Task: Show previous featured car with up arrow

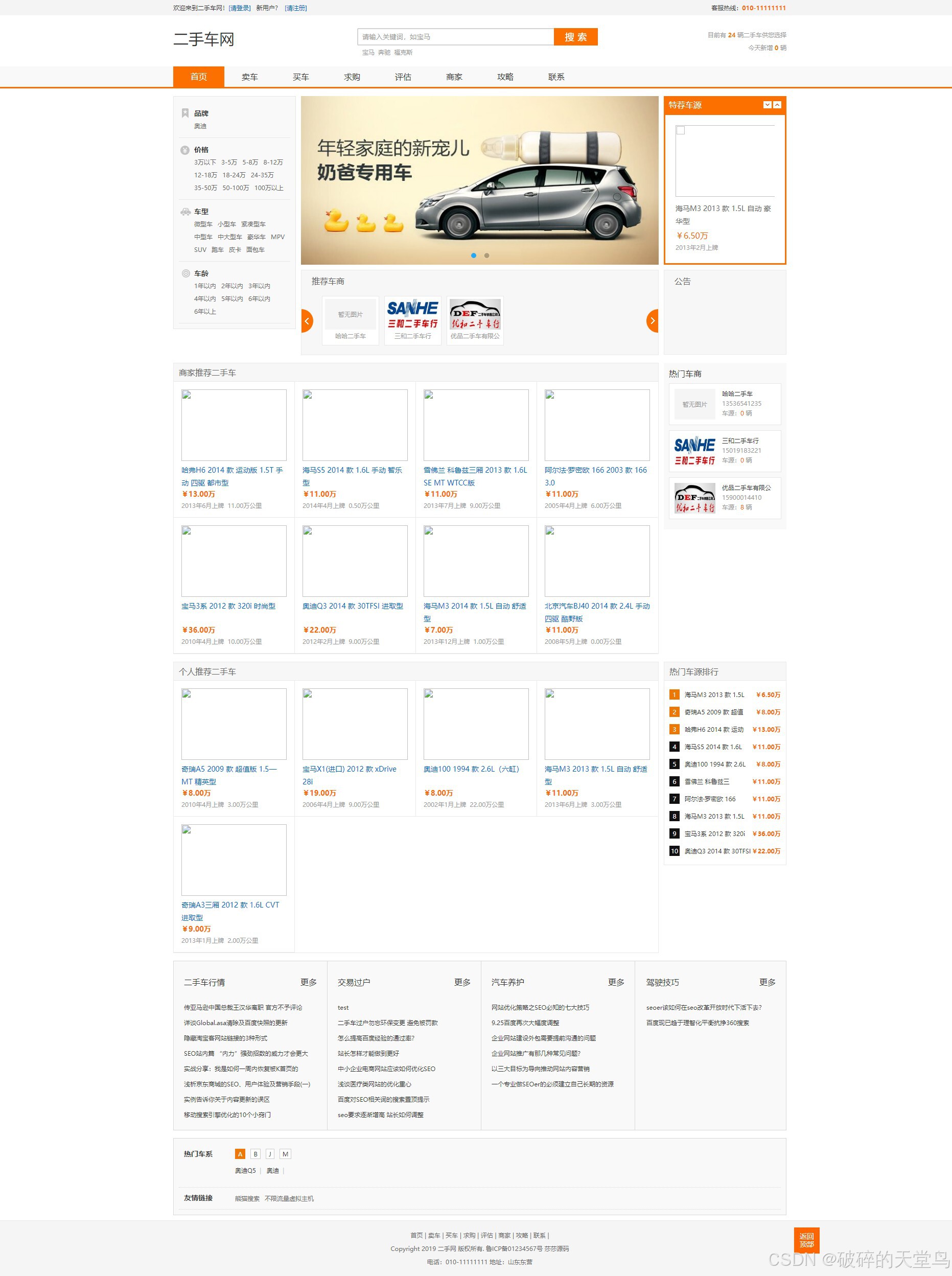Action: (x=777, y=105)
